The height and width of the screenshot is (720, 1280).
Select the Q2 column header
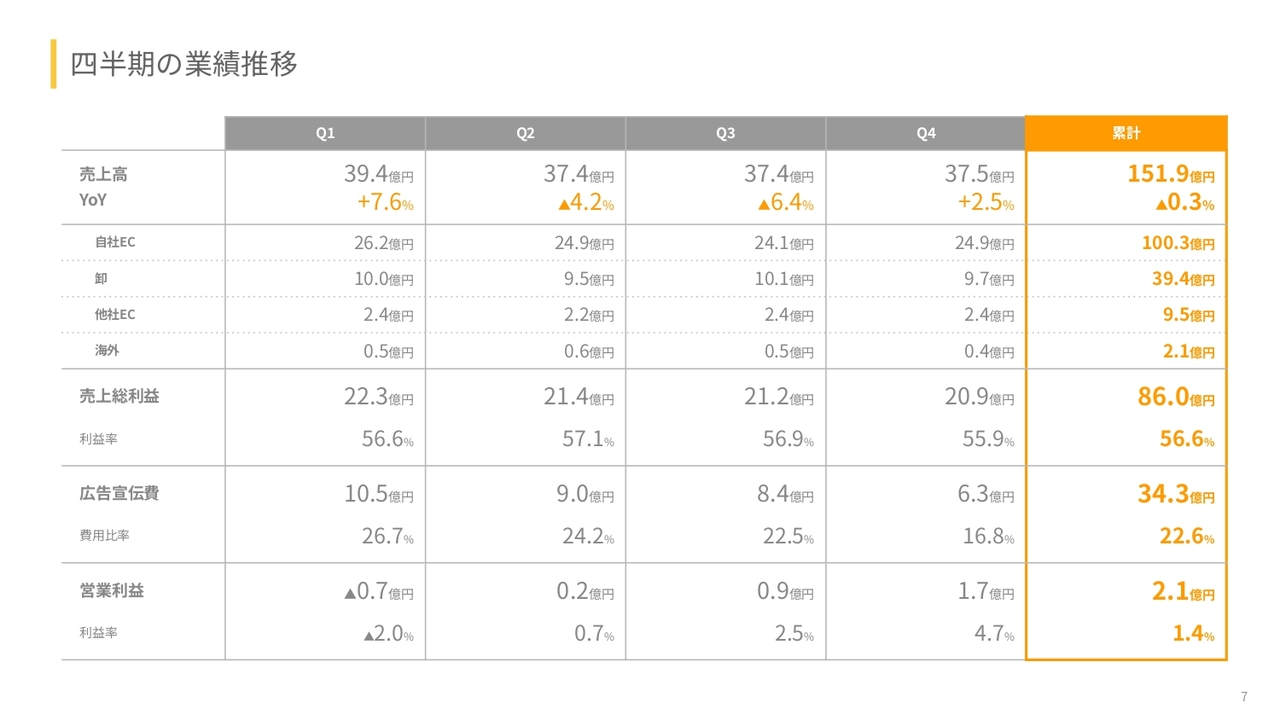click(x=525, y=134)
